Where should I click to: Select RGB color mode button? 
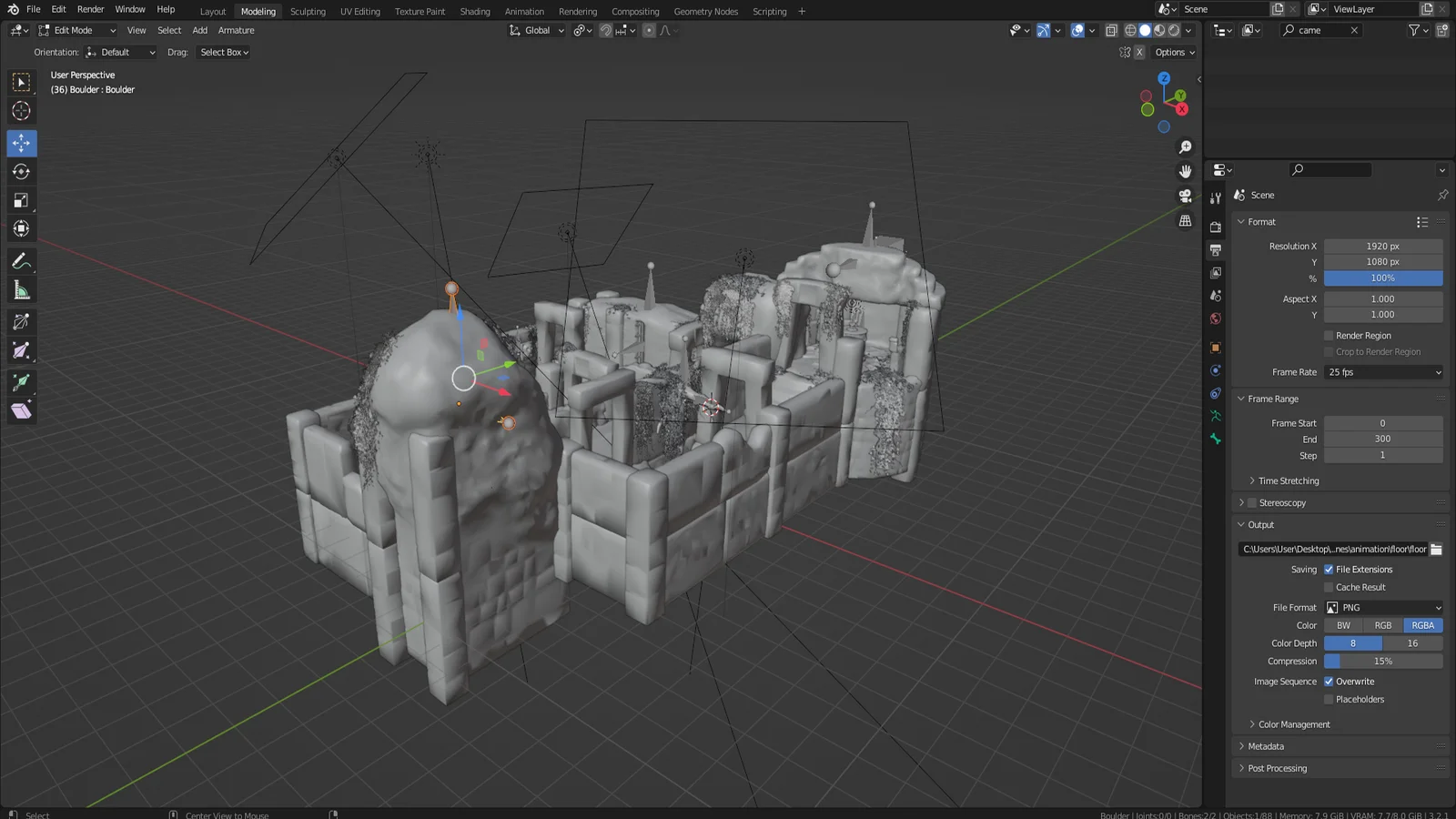click(x=1383, y=625)
